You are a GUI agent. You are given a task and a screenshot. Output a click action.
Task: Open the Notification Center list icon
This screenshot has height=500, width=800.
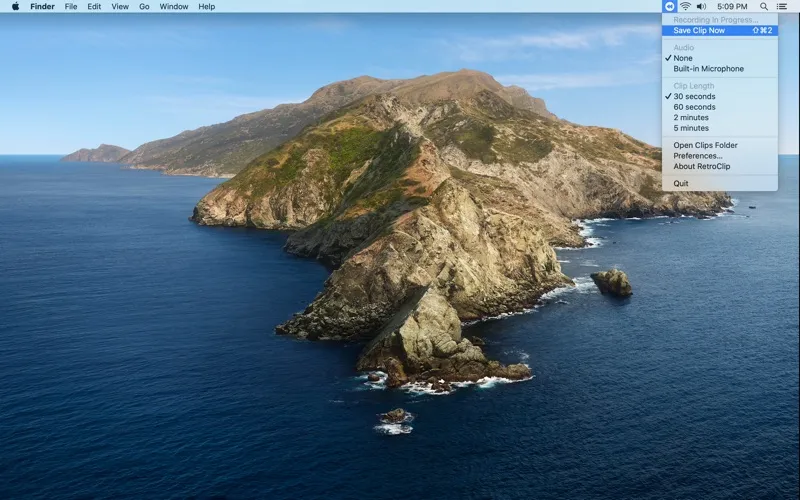tap(782, 7)
